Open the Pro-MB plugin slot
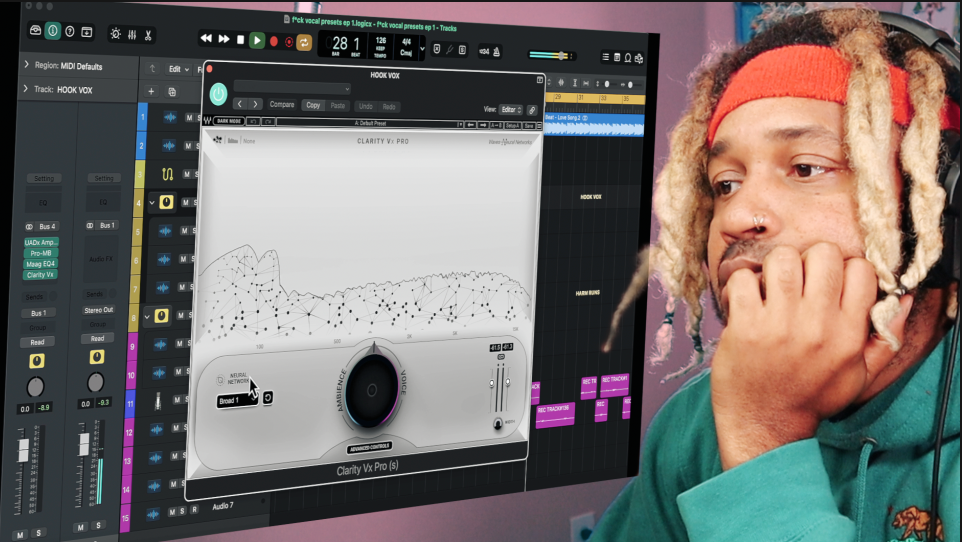Viewport: 962px width, 542px height. pyautogui.click(x=40, y=253)
